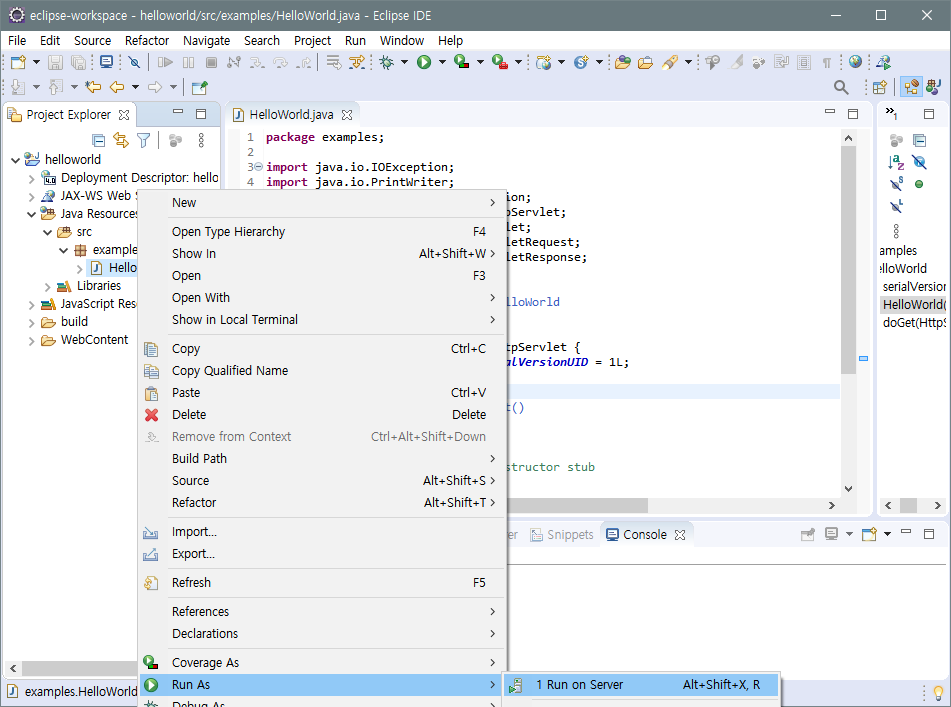Image resolution: width=951 pixels, height=707 pixels.
Task: Click the New wizard toolbar icon
Action: (19, 62)
